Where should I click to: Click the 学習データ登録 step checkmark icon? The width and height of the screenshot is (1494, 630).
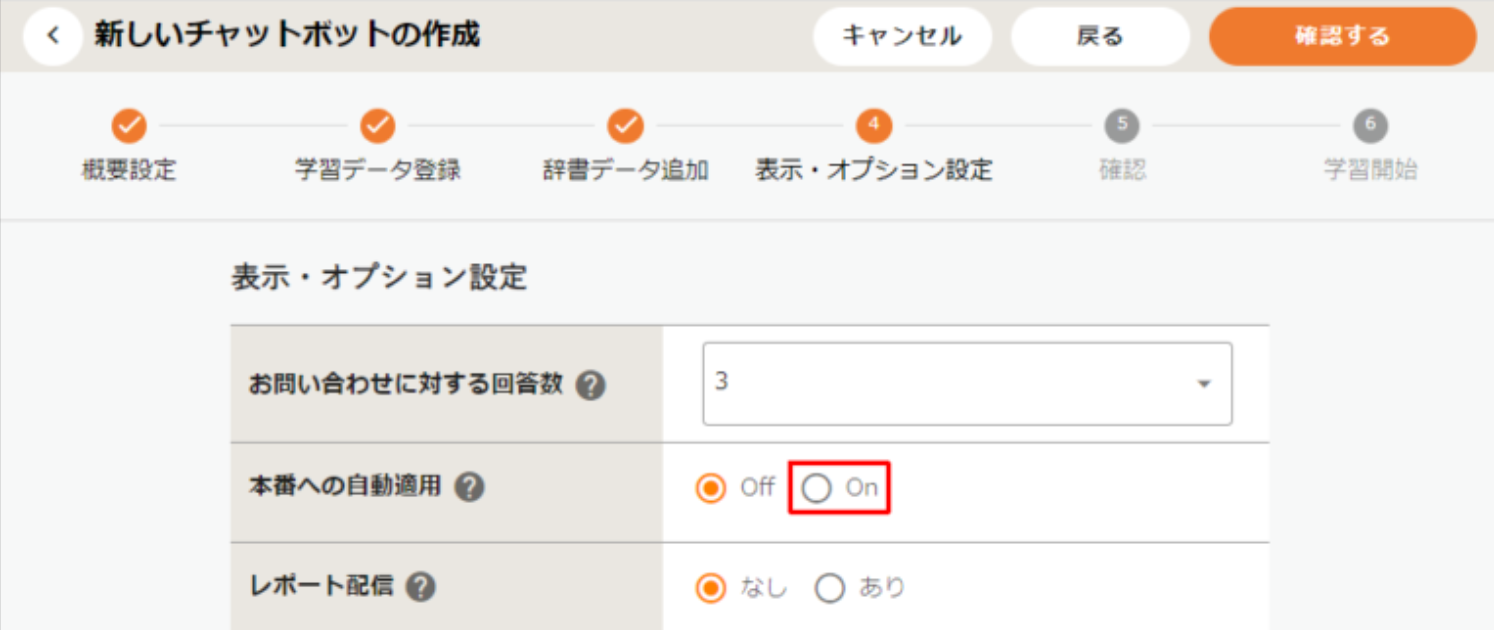click(378, 126)
